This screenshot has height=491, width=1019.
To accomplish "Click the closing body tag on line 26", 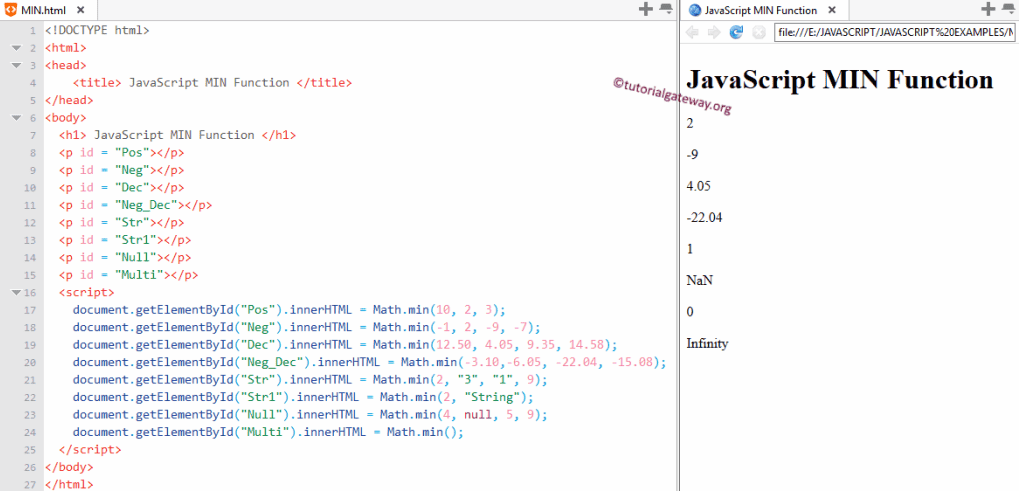I will [x=70, y=467].
